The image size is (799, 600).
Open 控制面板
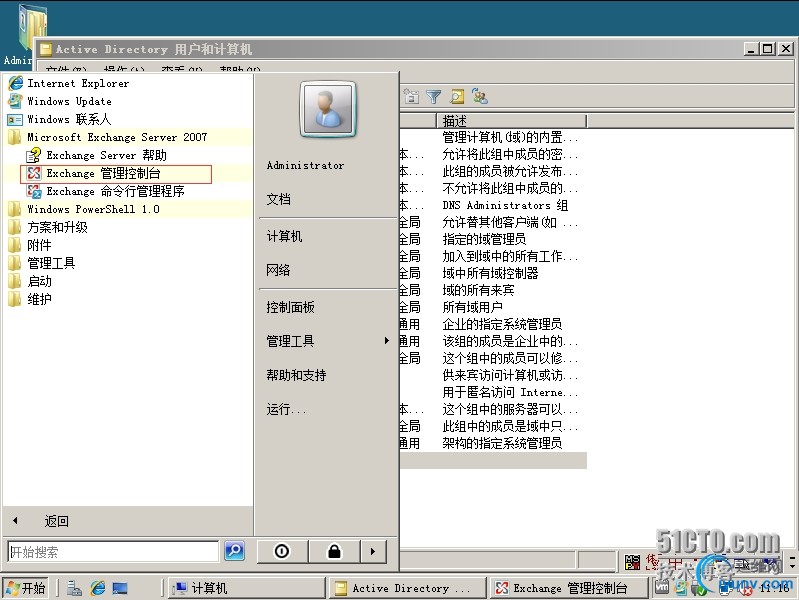[x=290, y=307]
